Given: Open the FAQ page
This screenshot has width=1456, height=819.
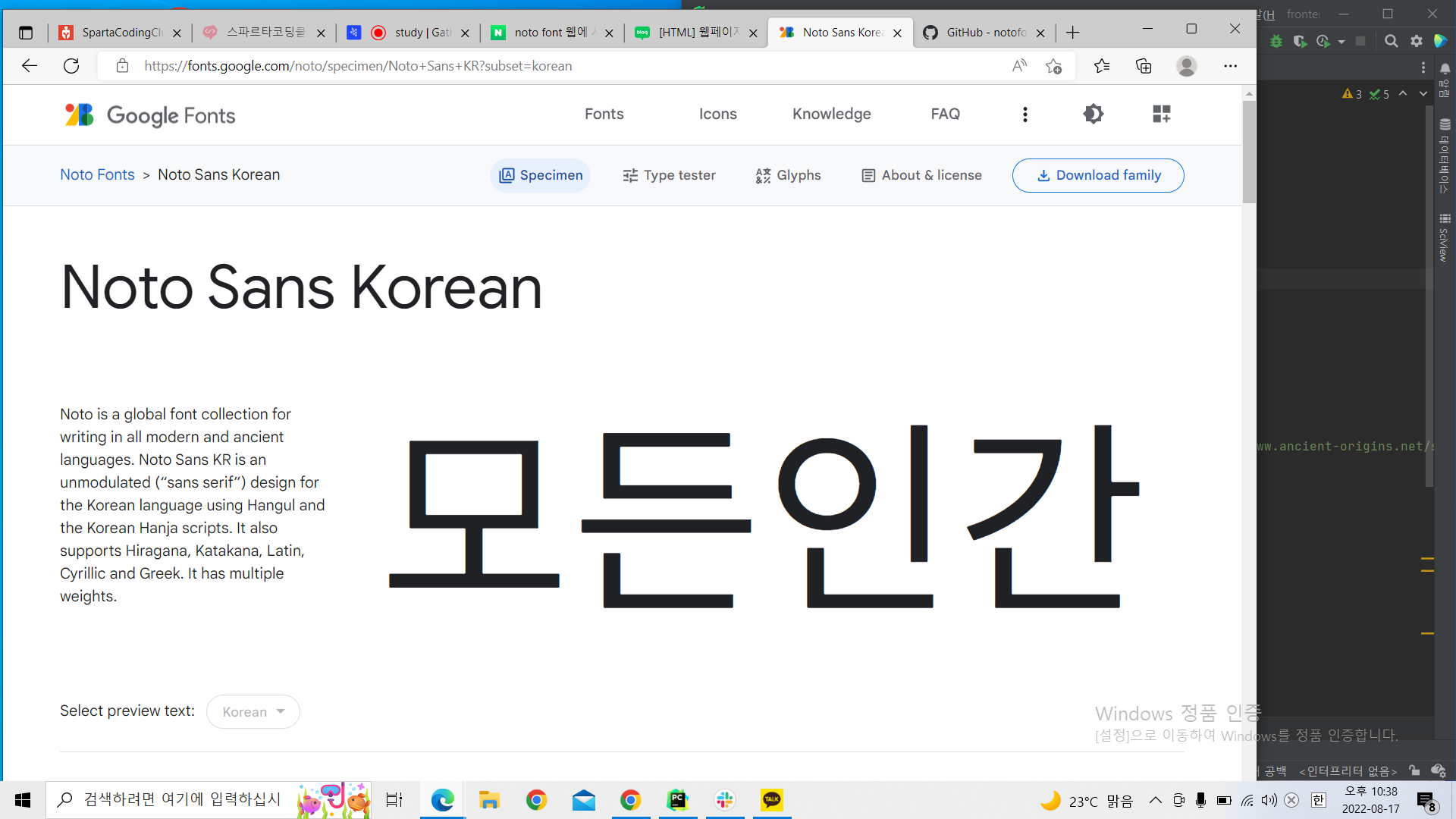Looking at the screenshot, I should [945, 114].
